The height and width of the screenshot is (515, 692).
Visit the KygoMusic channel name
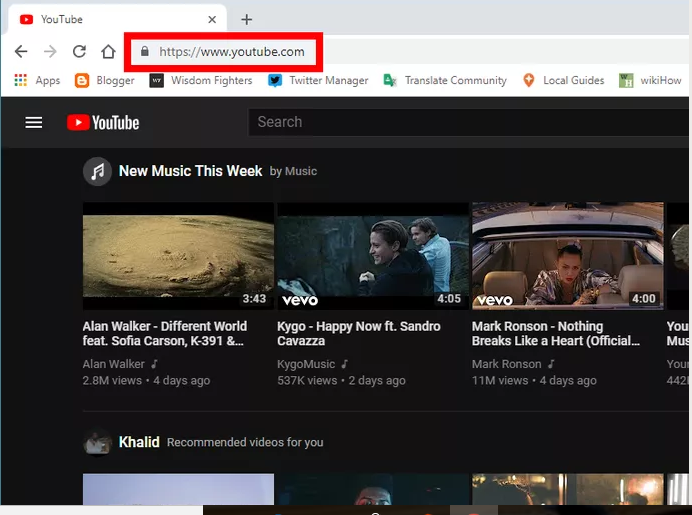pyautogui.click(x=306, y=364)
